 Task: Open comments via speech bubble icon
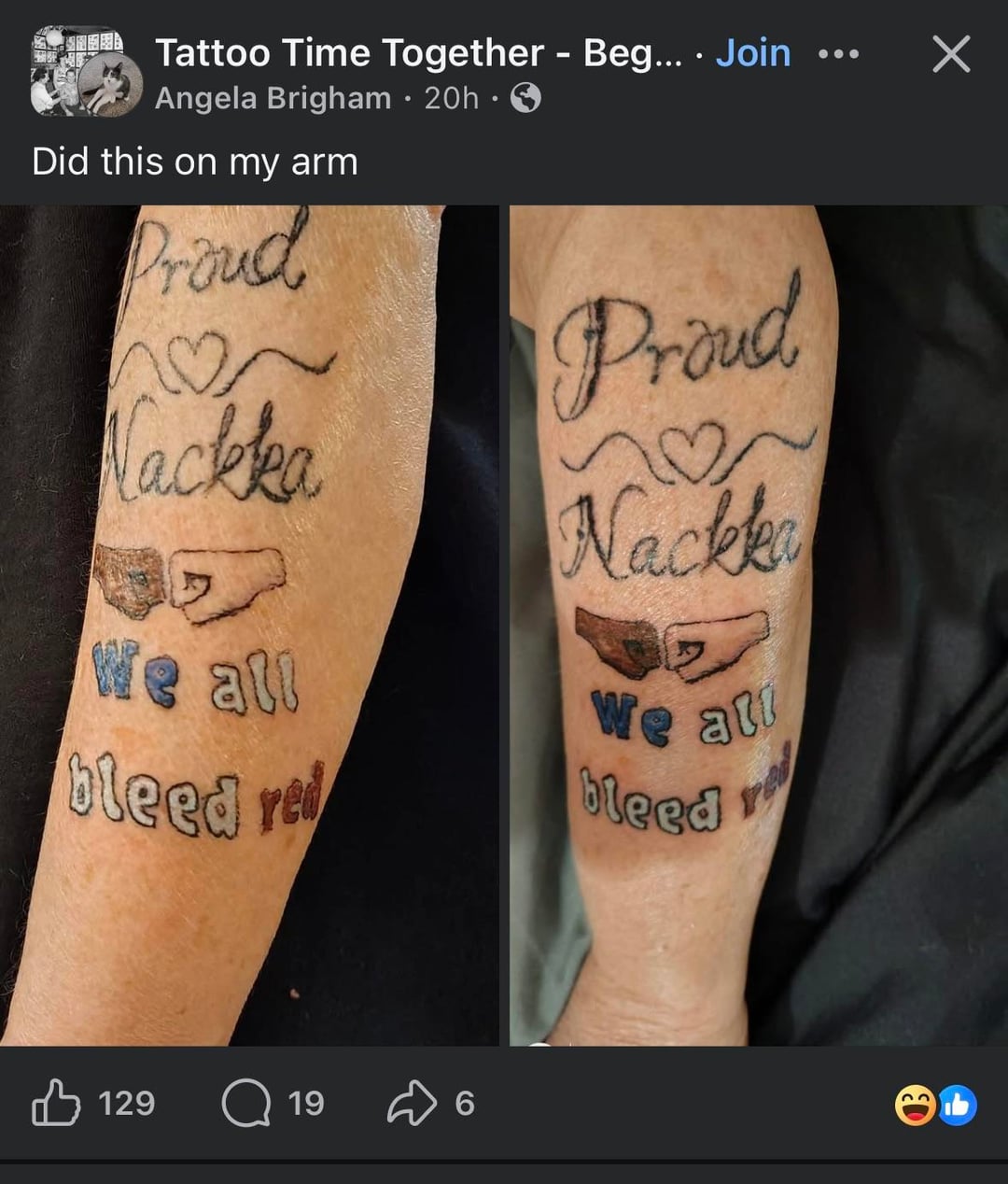pos(245,1103)
